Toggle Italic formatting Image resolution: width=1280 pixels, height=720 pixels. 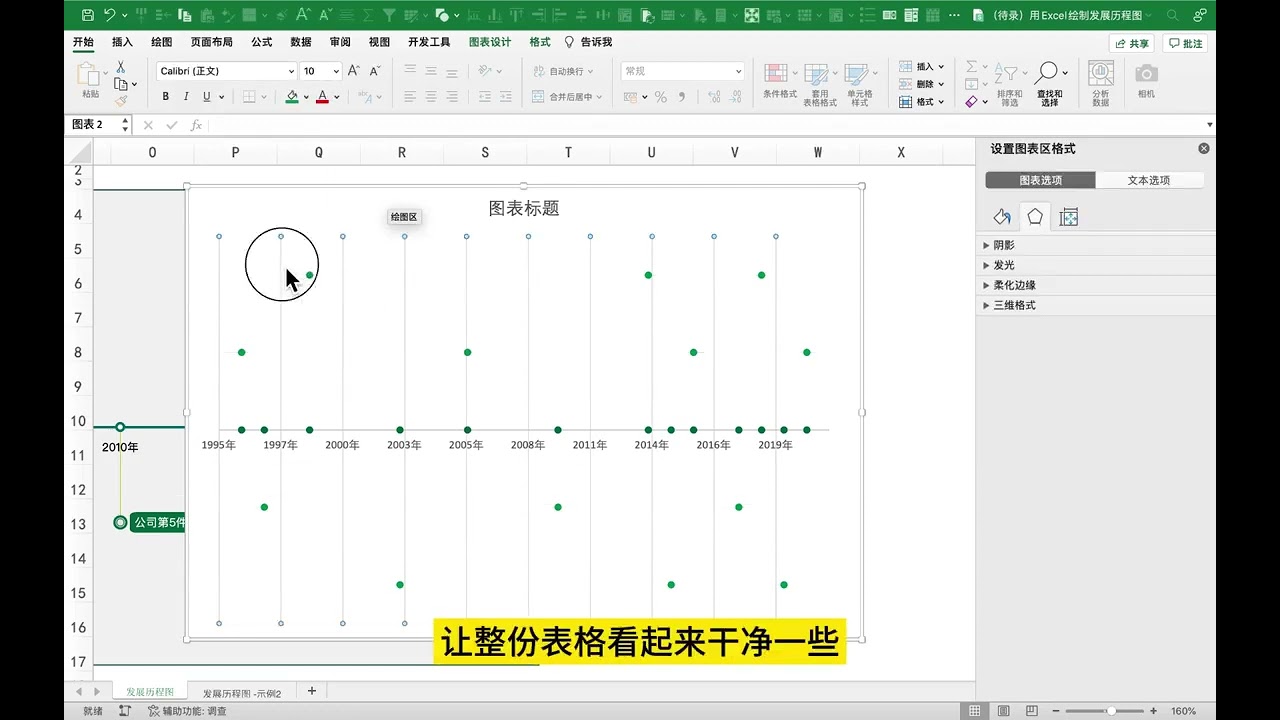click(x=186, y=97)
